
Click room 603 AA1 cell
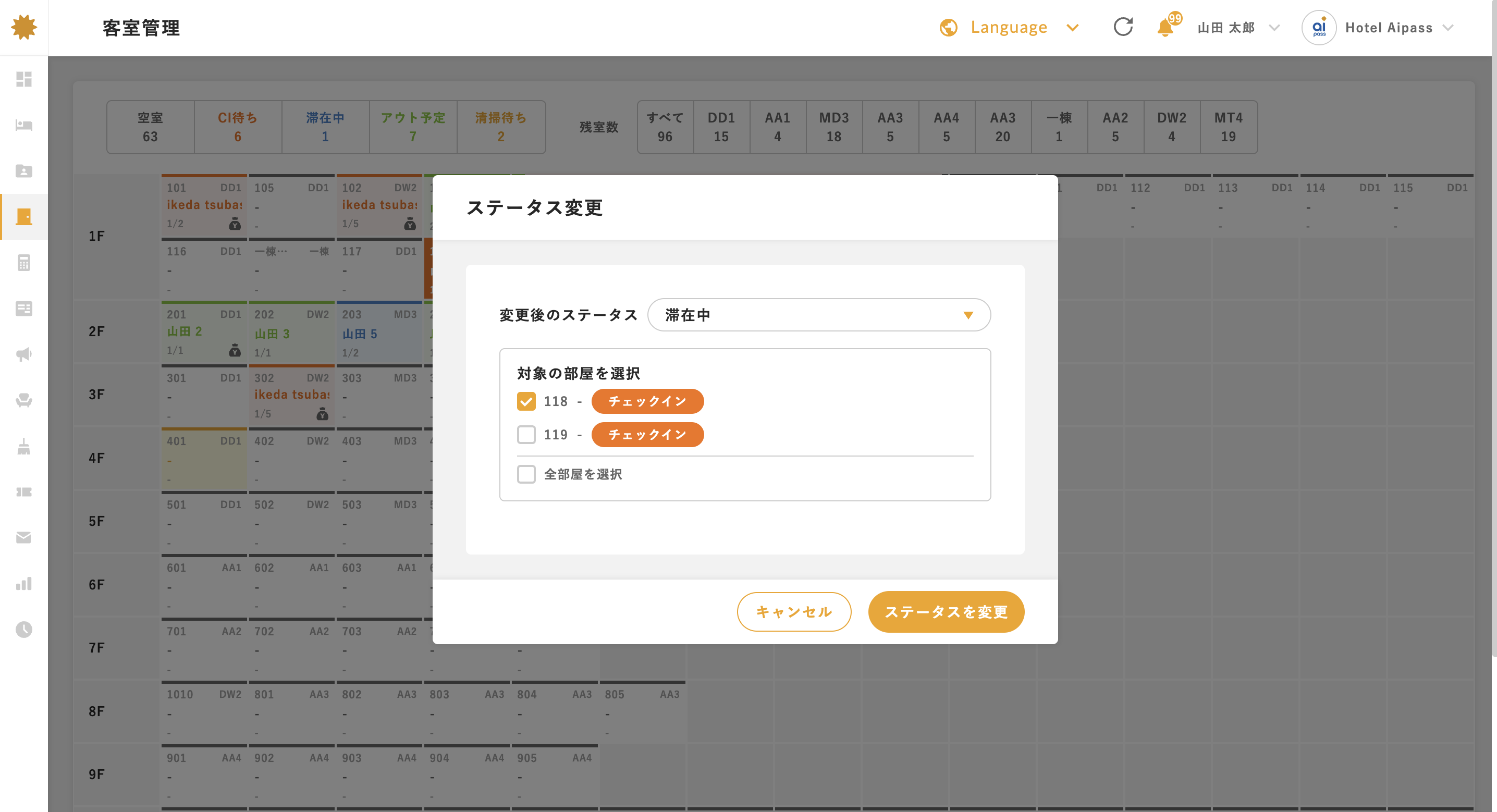[x=379, y=585]
